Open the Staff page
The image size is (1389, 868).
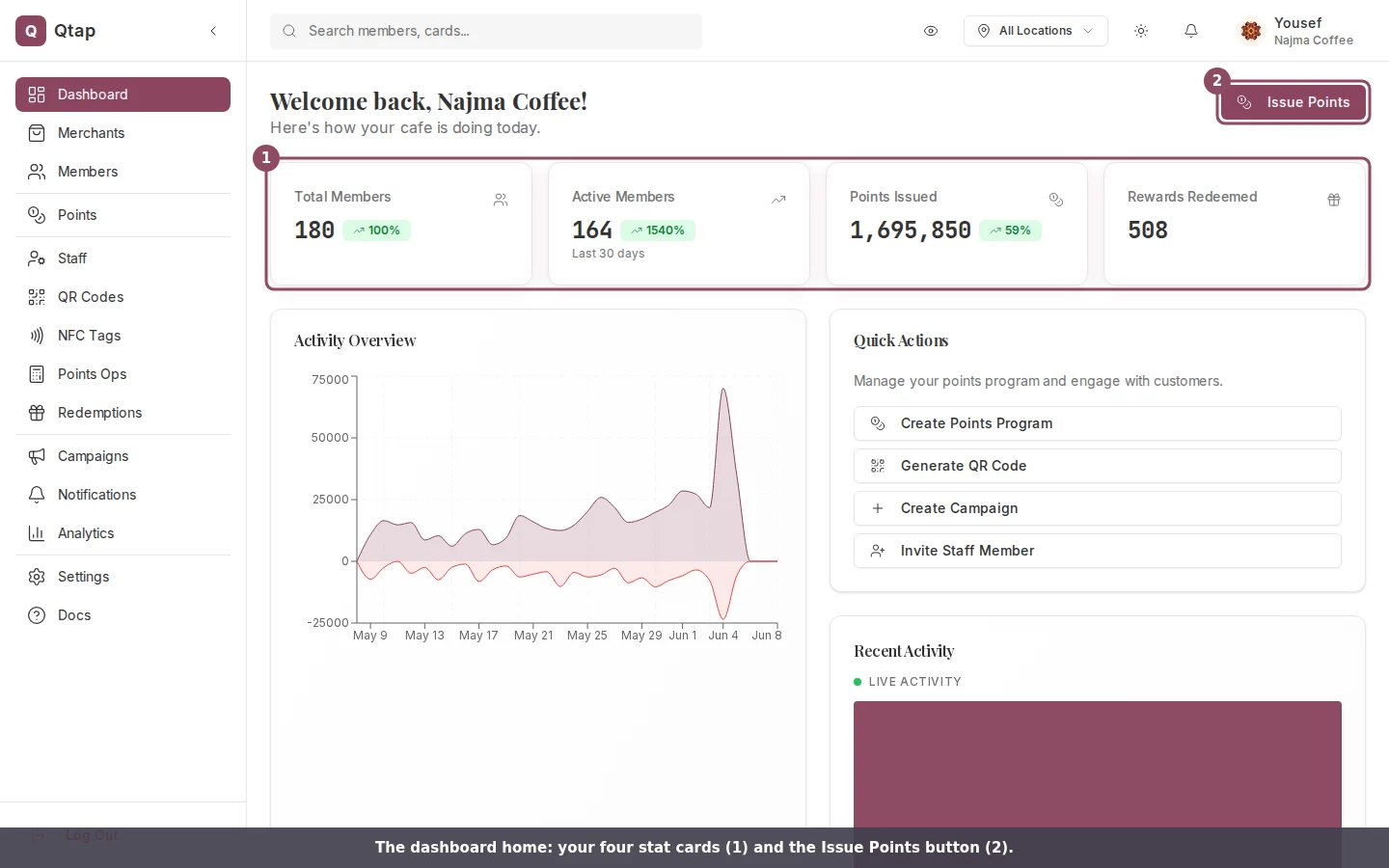point(123,258)
